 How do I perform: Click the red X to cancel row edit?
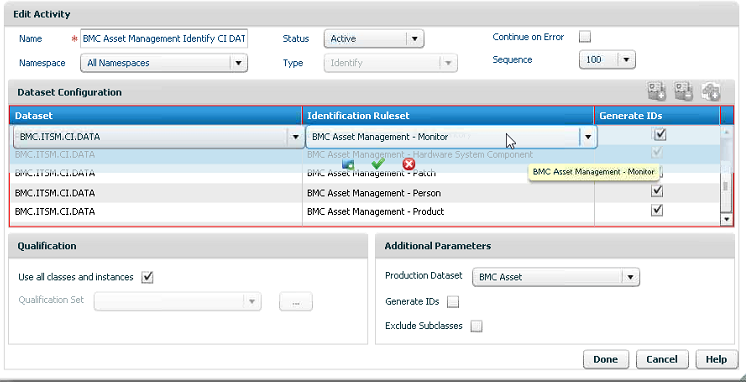[409, 164]
